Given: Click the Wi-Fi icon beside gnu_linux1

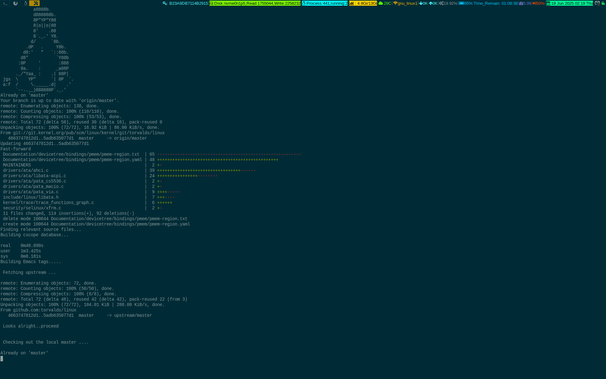Looking at the screenshot, I should tap(395, 3).
